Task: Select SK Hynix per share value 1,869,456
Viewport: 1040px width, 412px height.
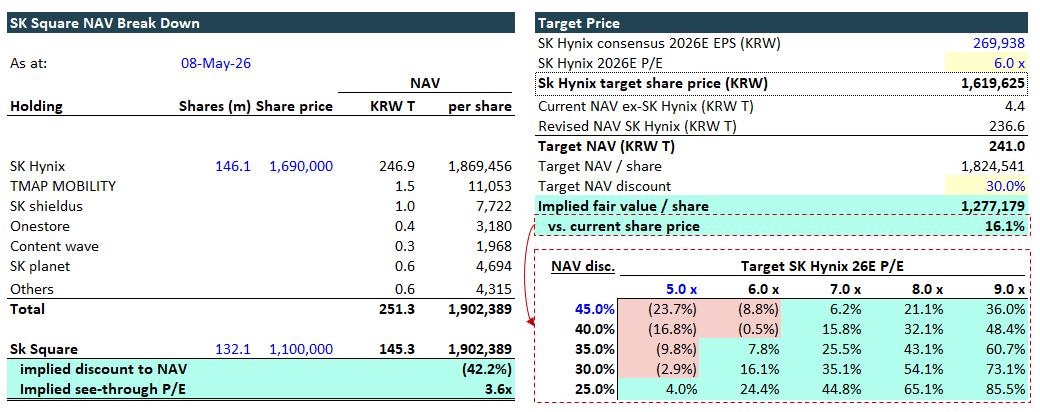Action: pyautogui.click(x=480, y=167)
